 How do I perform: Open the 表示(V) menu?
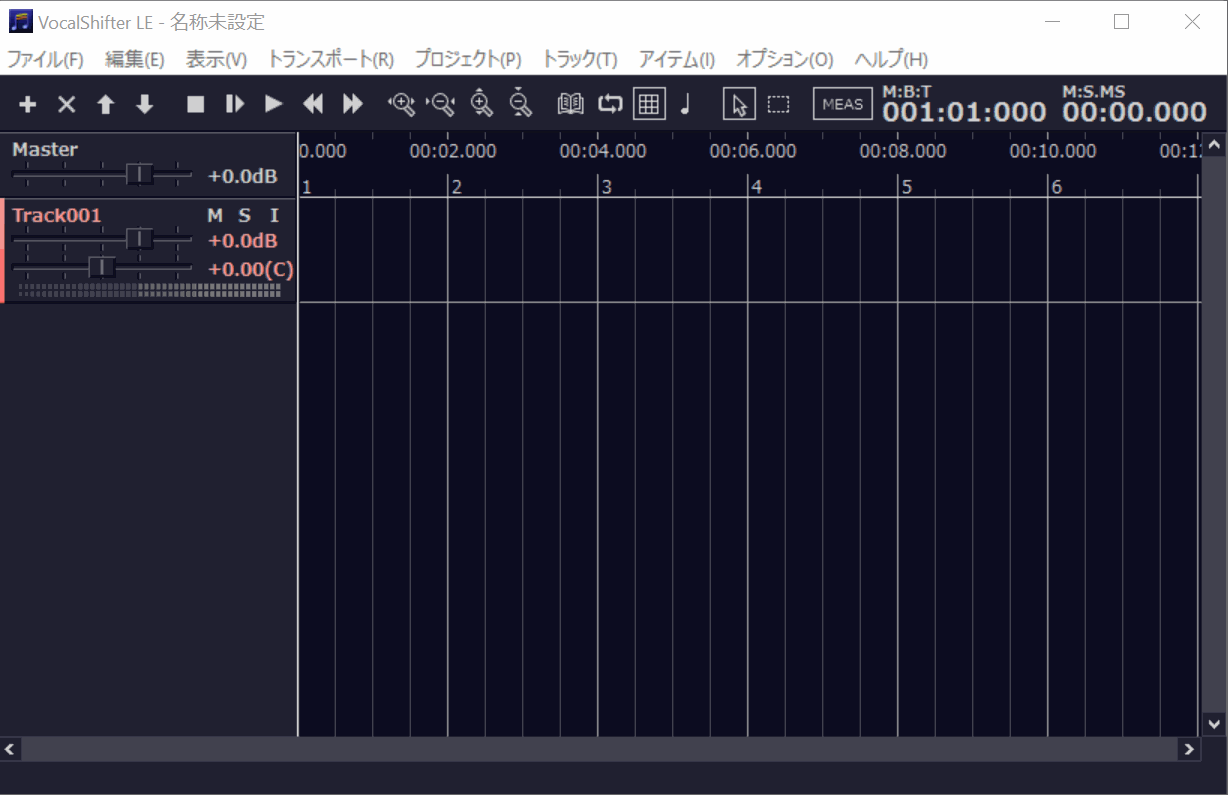[x=216, y=60]
